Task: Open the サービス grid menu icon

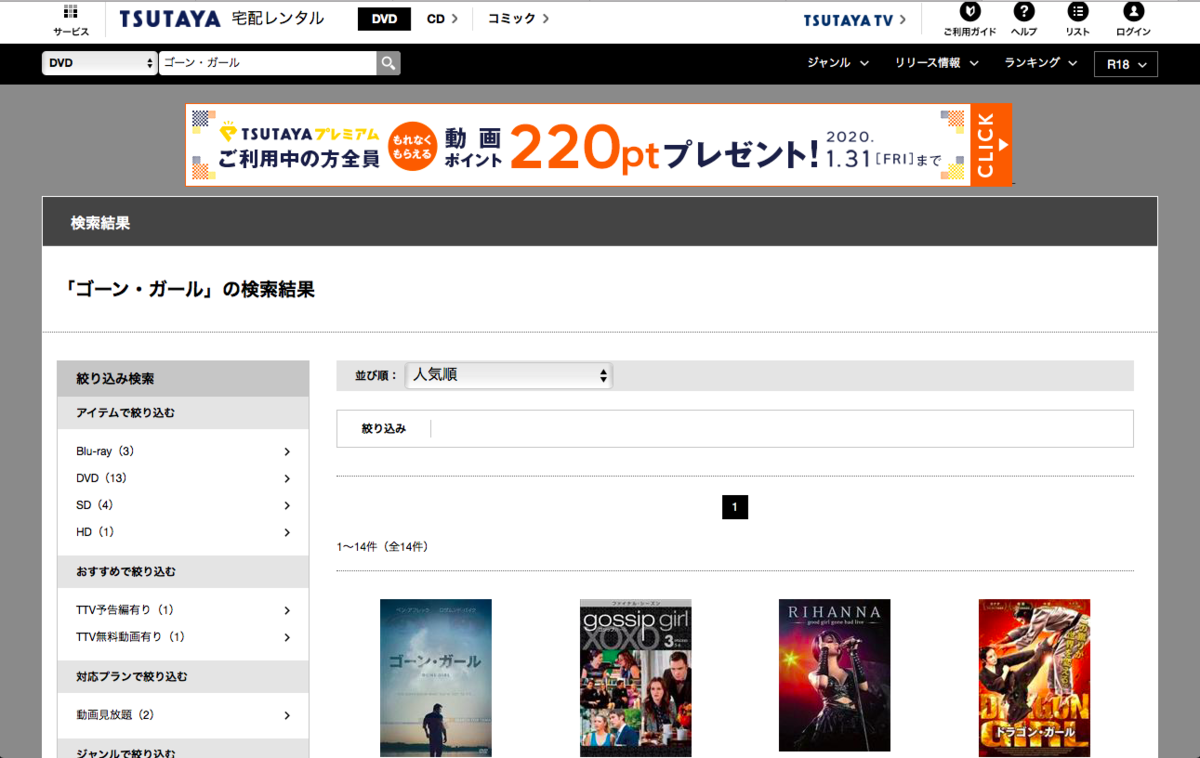Action: tap(71, 12)
